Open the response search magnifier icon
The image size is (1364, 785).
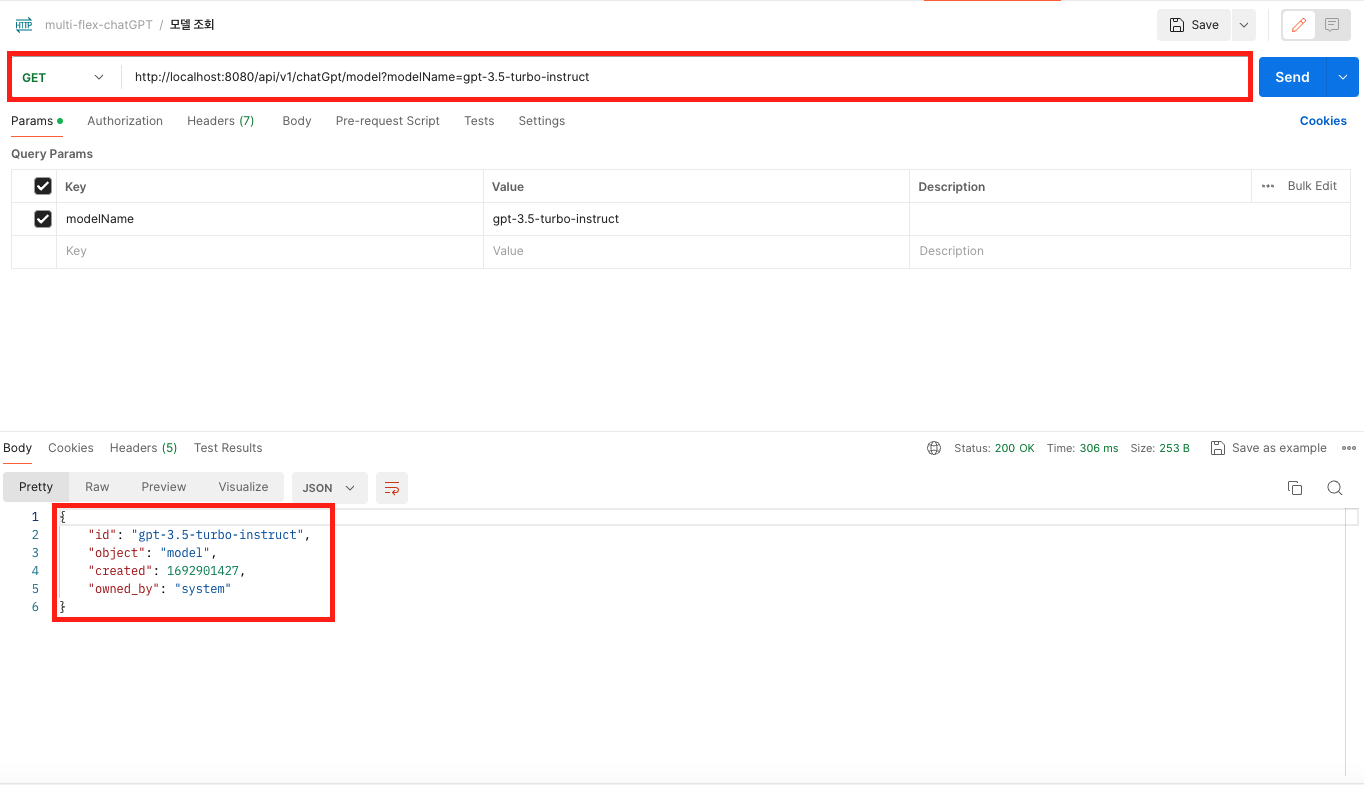(1335, 488)
